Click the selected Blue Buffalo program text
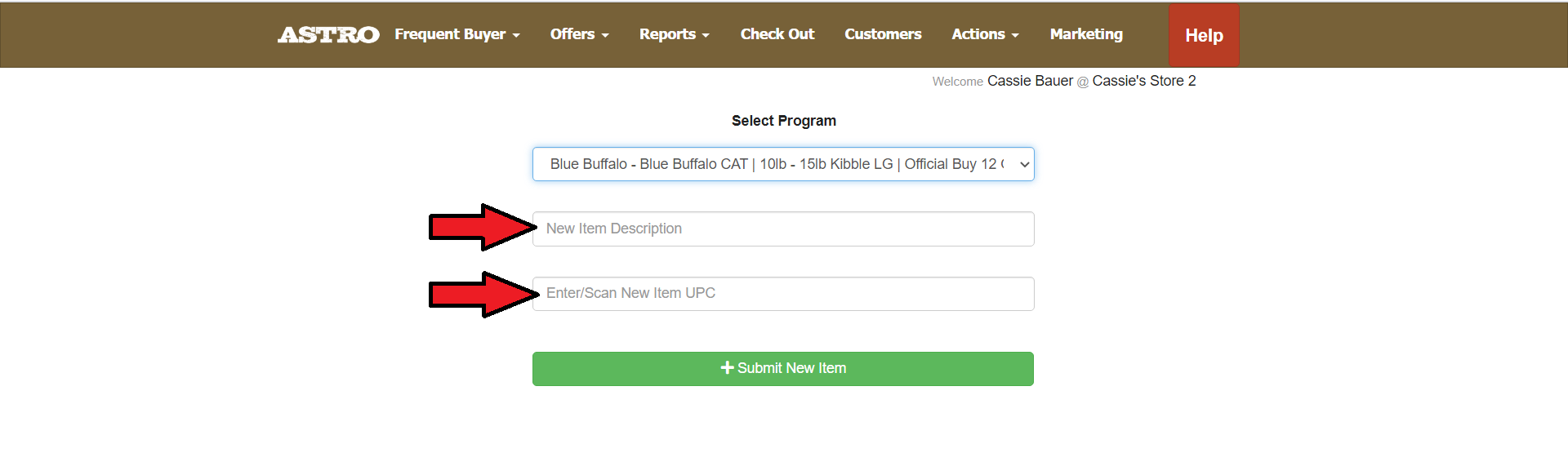The width and height of the screenshot is (1568, 453). tap(776, 164)
